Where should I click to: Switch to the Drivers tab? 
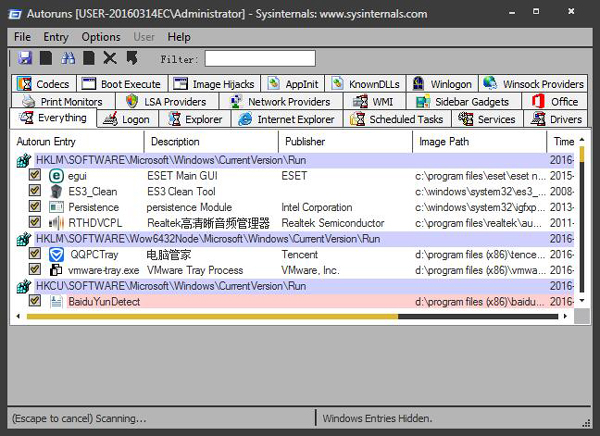tap(556, 119)
